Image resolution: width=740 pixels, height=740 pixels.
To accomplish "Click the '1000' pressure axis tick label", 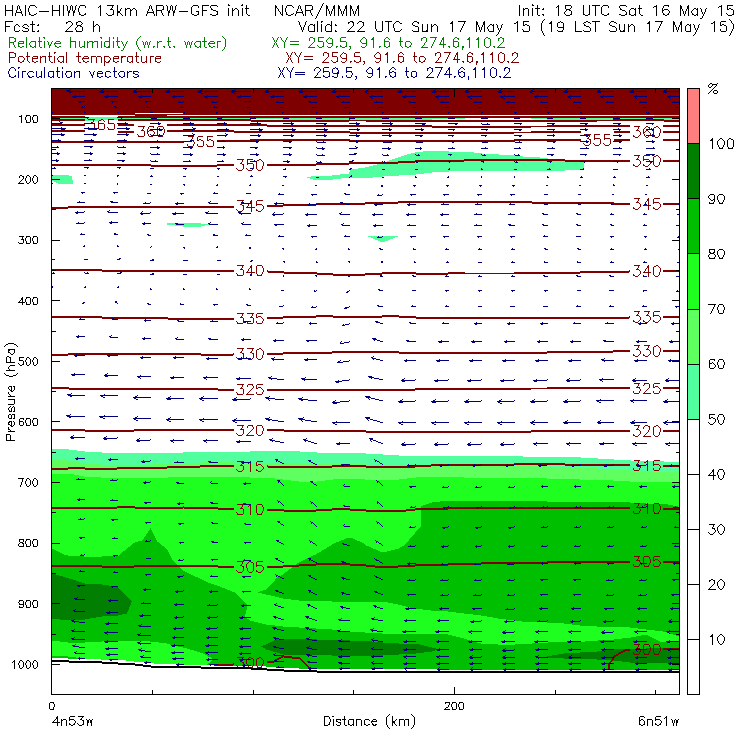I will click(25, 664).
